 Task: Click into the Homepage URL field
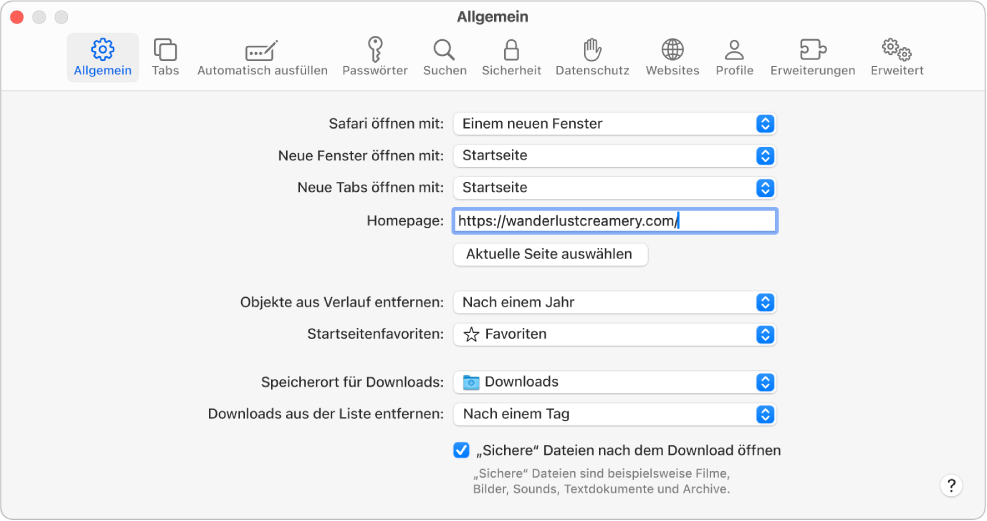[x=614, y=221]
